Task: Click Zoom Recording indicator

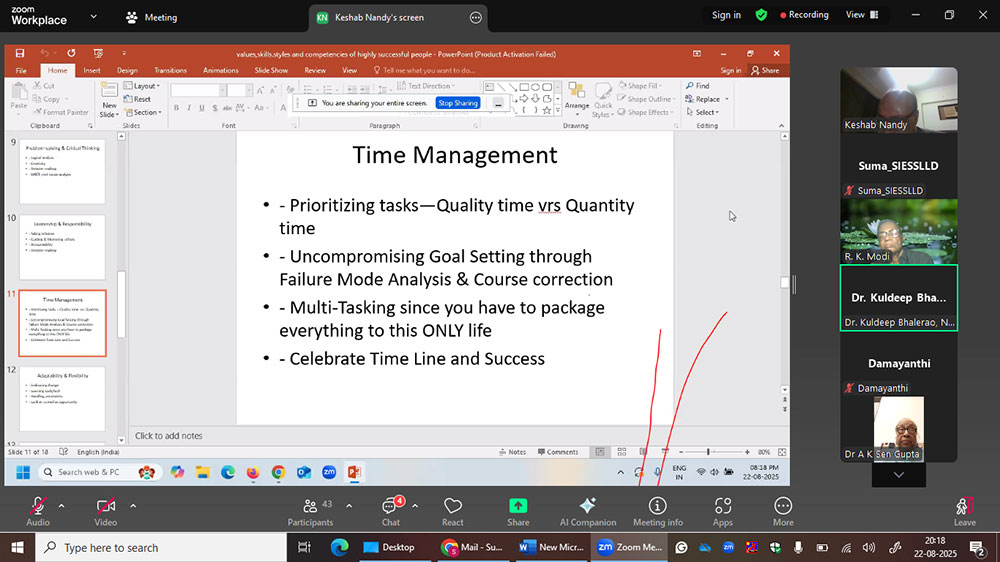Action: point(804,15)
